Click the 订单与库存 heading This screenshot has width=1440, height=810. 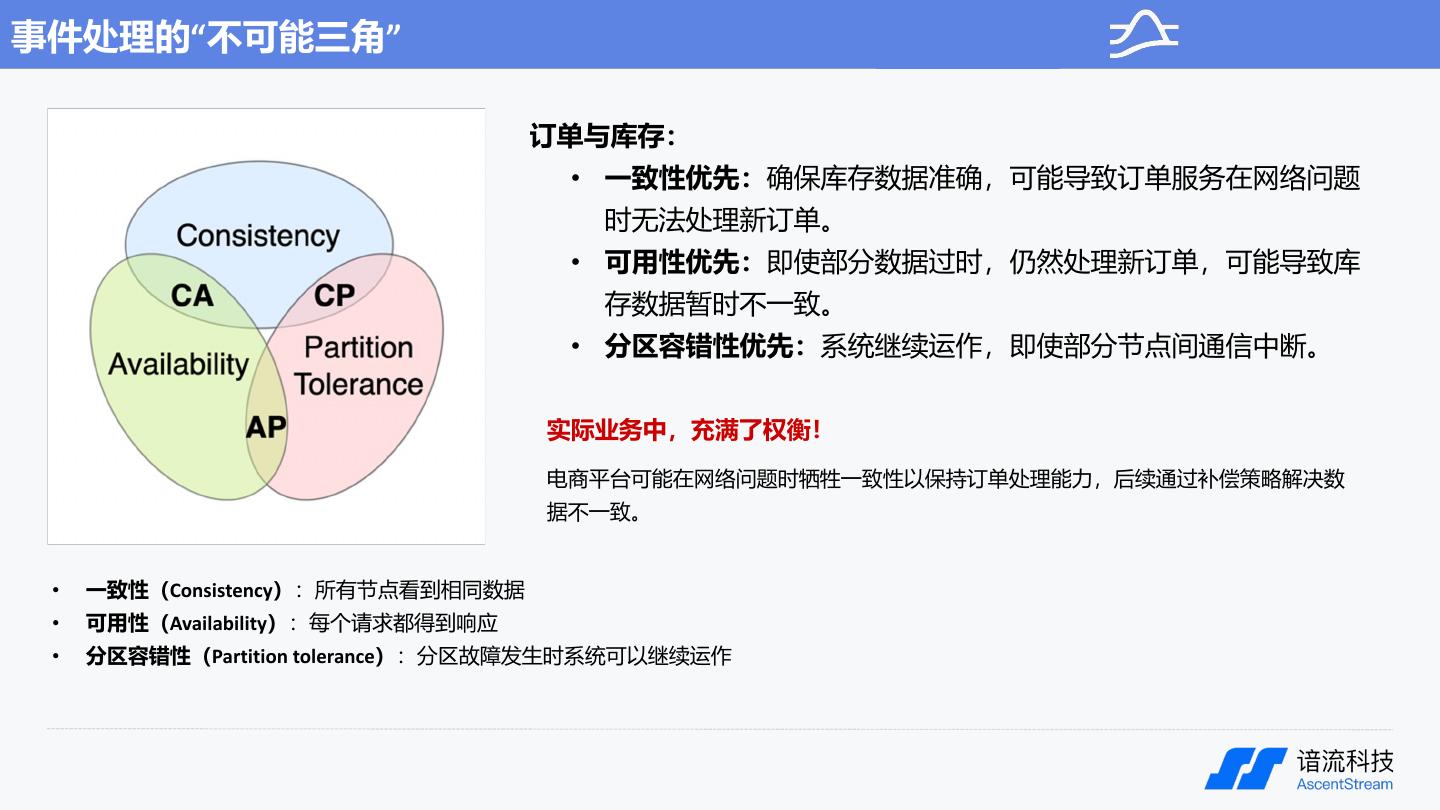pos(602,136)
